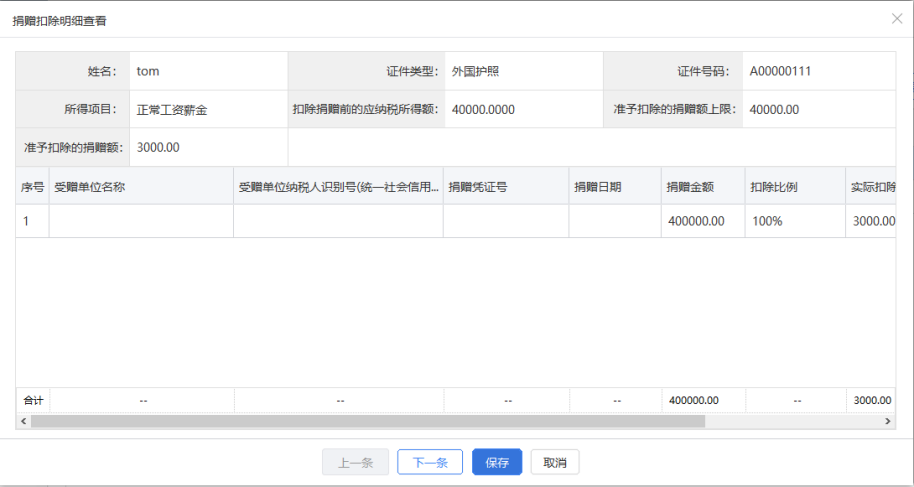Click the 40000.00 donation limit value
This screenshot has width=914, height=487.
[774, 110]
